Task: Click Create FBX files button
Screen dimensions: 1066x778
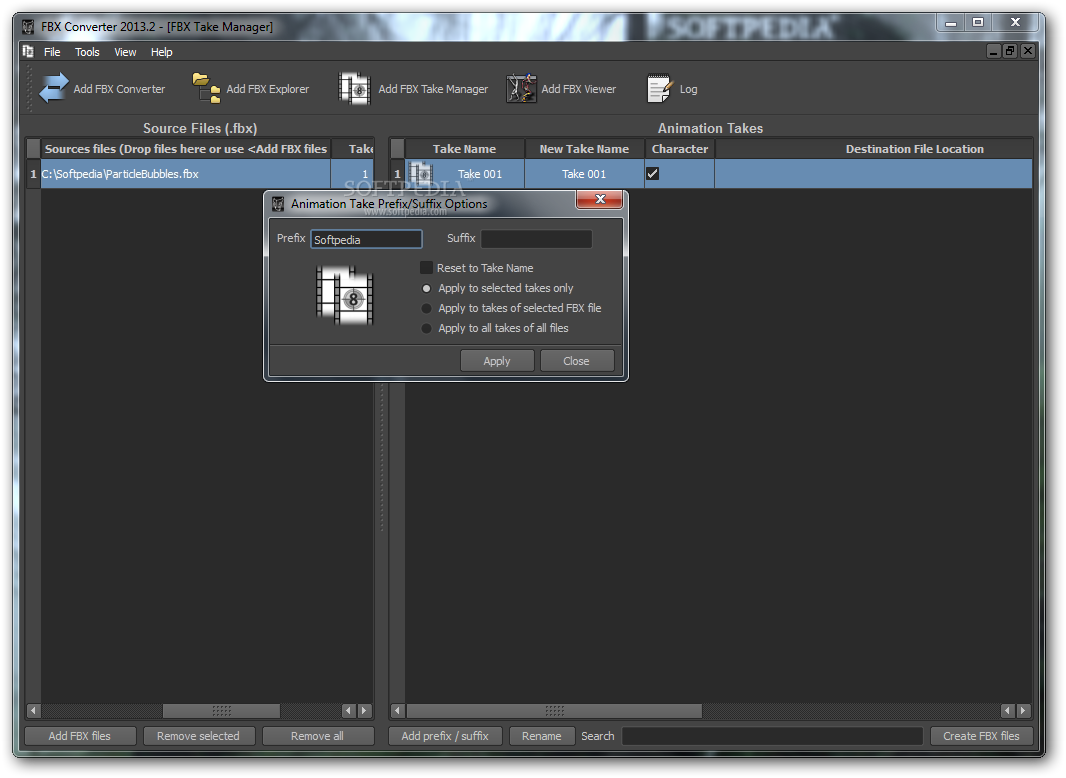Action: click(x=981, y=736)
